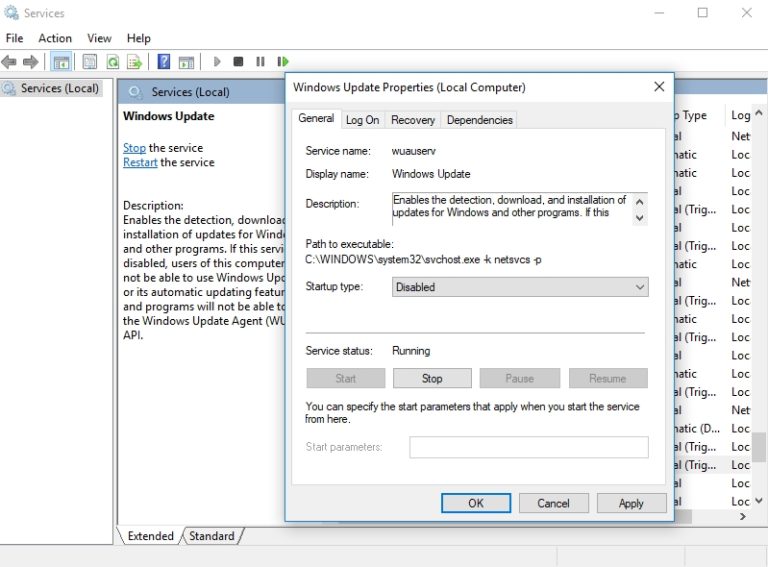Click the Back arrow in the toolbar
This screenshot has width=768, height=567.
click(x=10, y=62)
